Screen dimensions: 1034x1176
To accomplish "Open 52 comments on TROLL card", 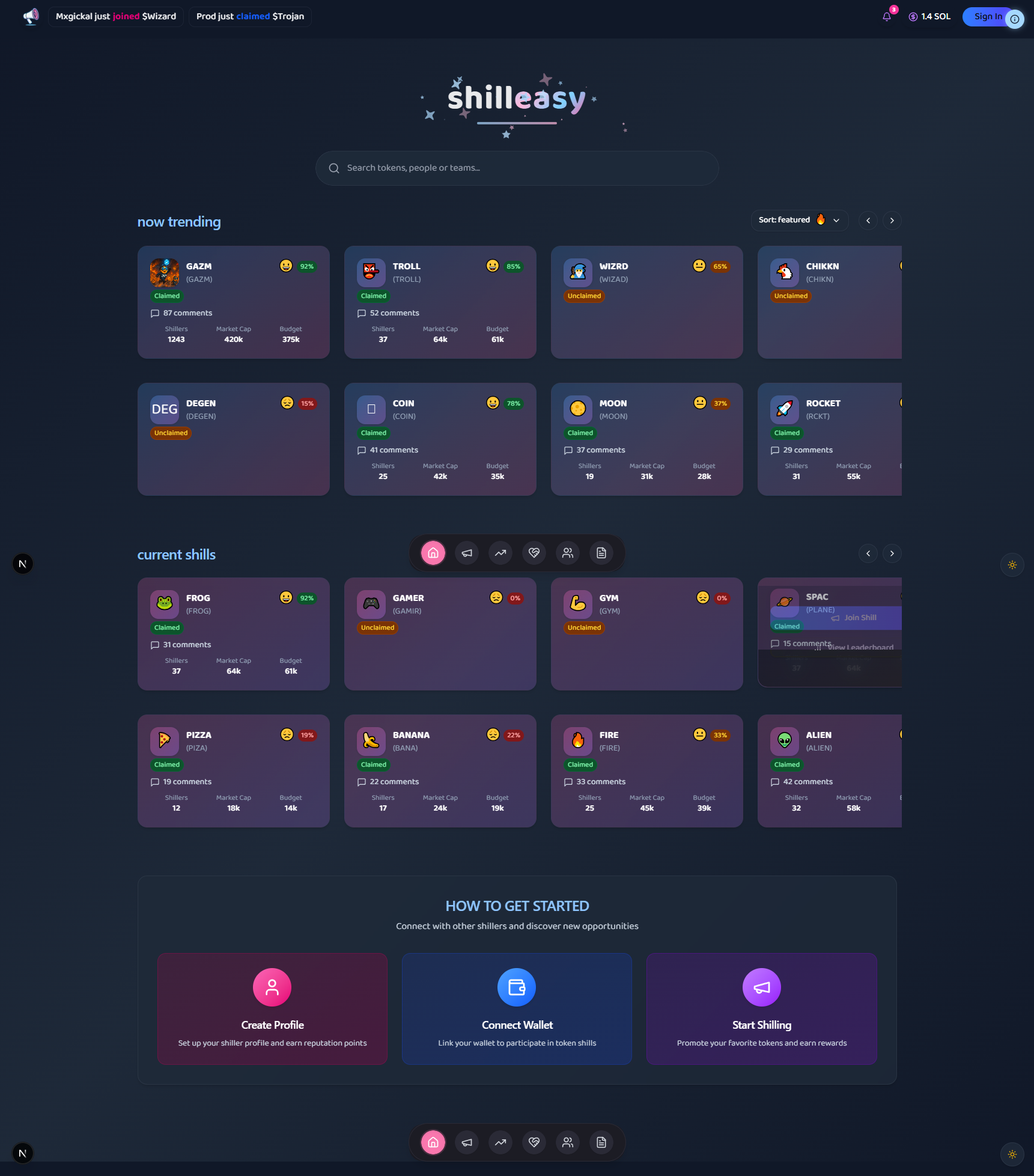I will click(388, 313).
